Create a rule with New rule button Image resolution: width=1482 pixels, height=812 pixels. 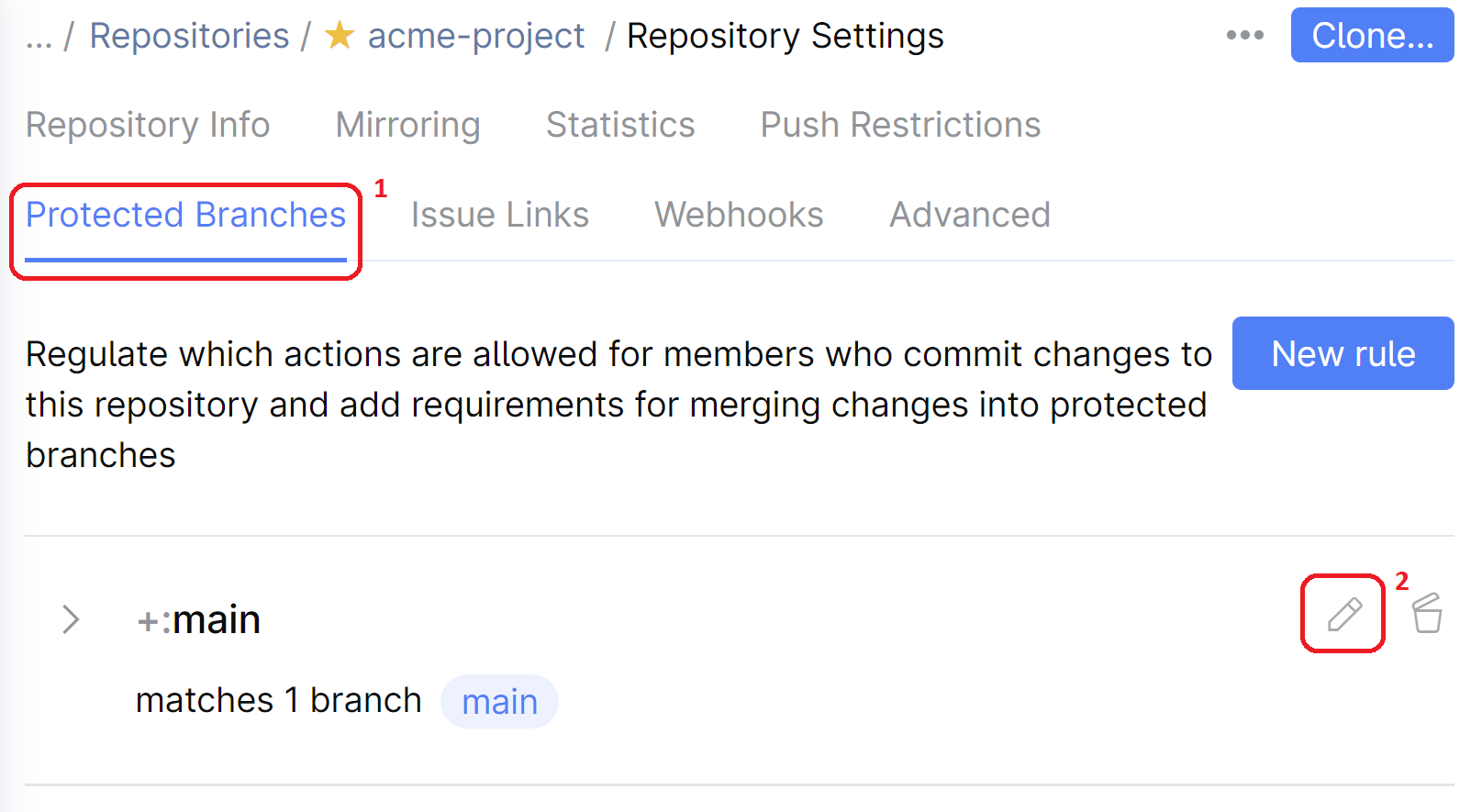click(x=1343, y=354)
